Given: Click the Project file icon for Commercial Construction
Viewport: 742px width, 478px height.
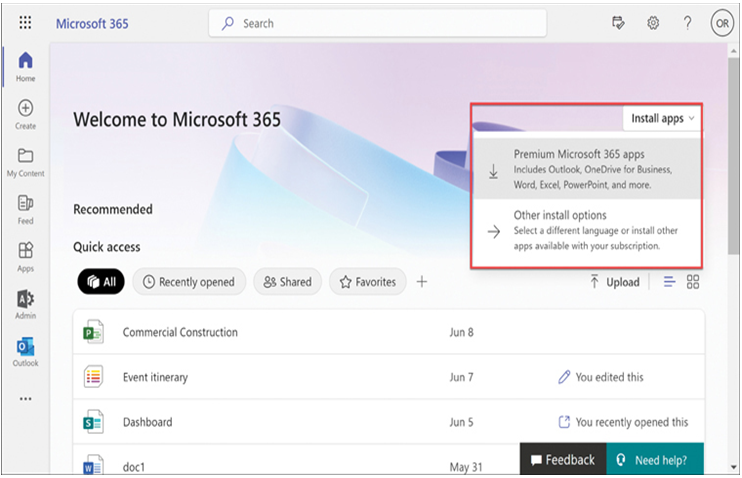Looking at the screenshot, I should [x=93, y=332].
